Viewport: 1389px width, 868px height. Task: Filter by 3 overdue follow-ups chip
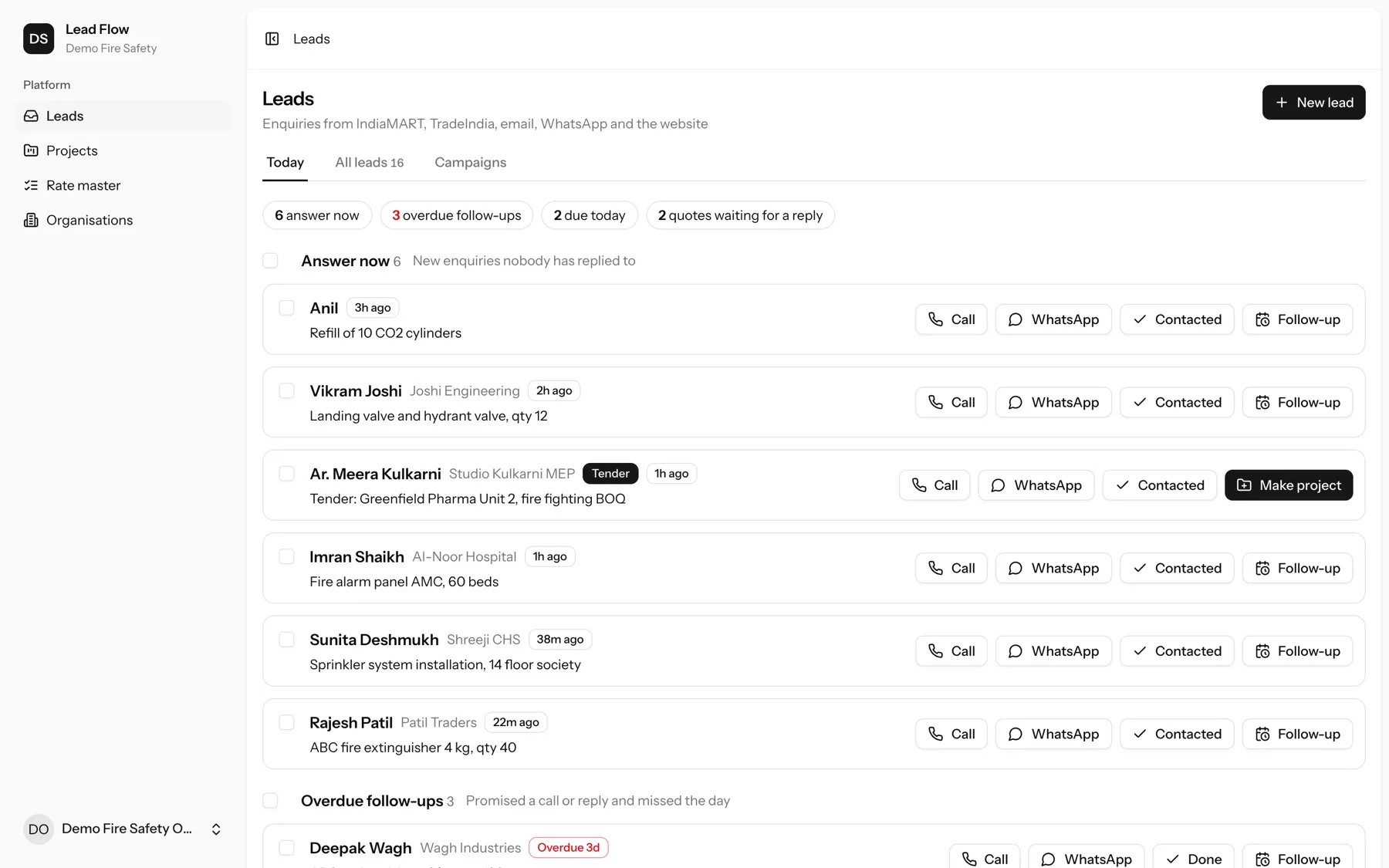click(456, 215)
